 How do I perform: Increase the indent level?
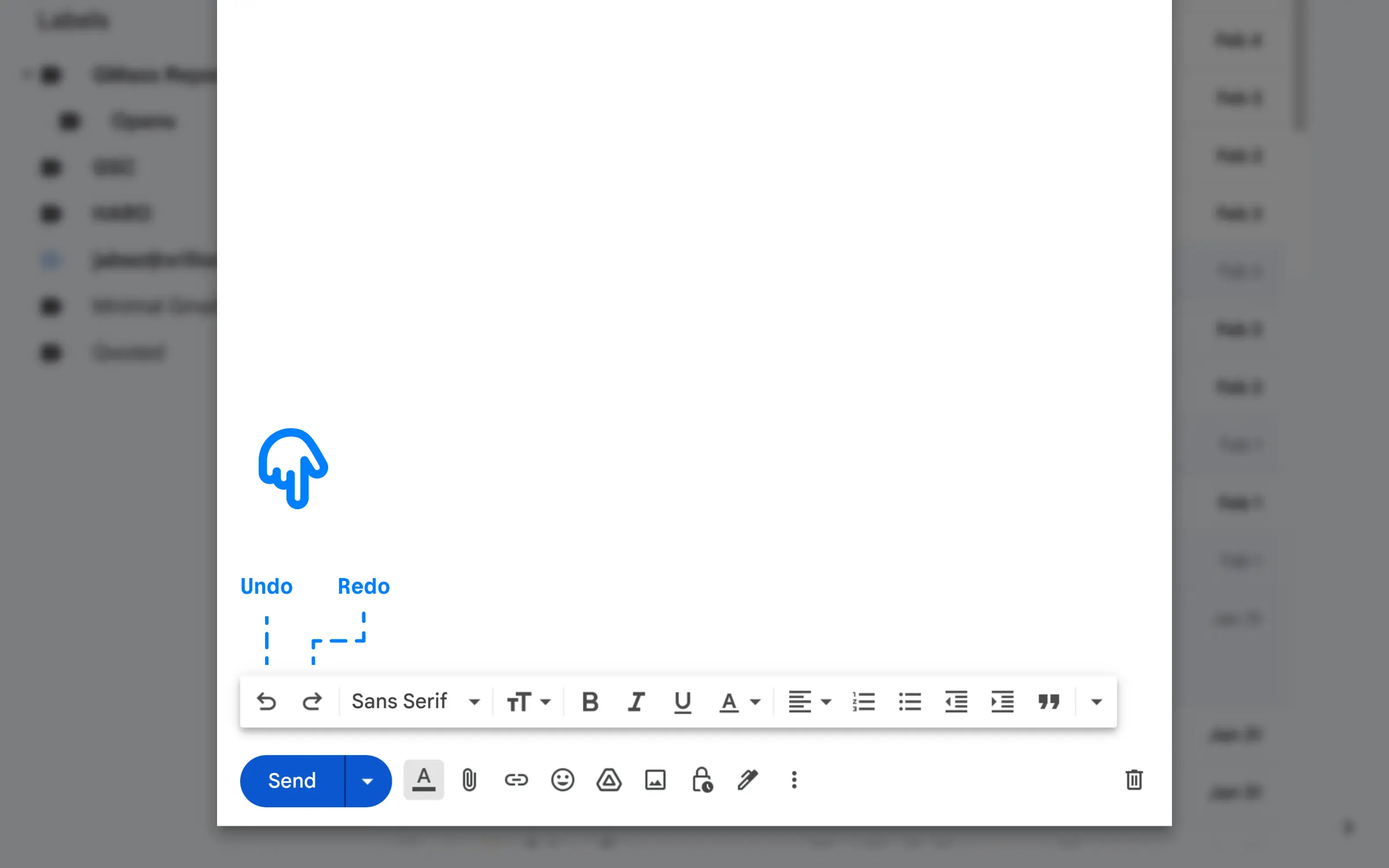[1002, 701]
